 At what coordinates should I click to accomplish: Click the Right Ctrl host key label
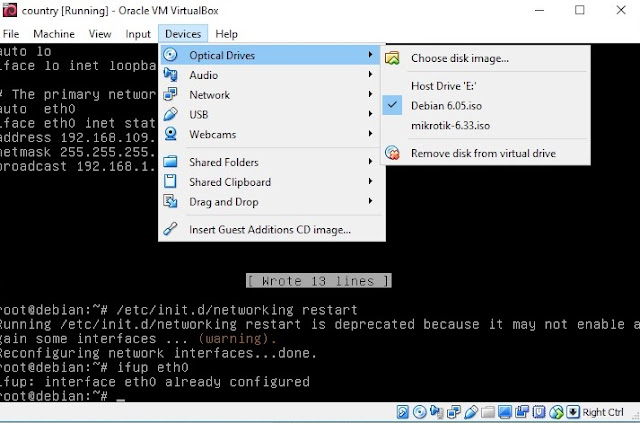coord(603,412)
